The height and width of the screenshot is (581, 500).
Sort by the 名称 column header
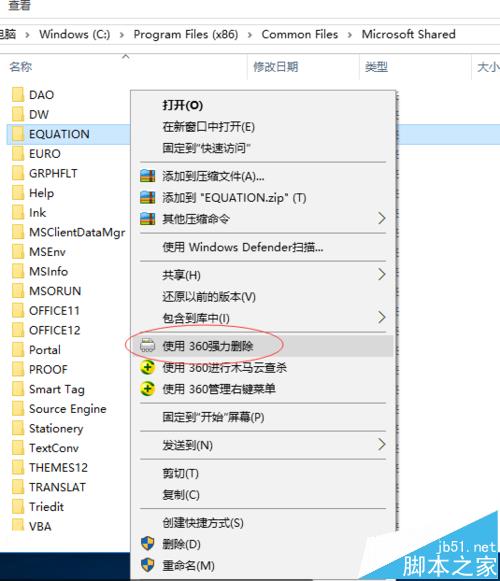(21, 67)
